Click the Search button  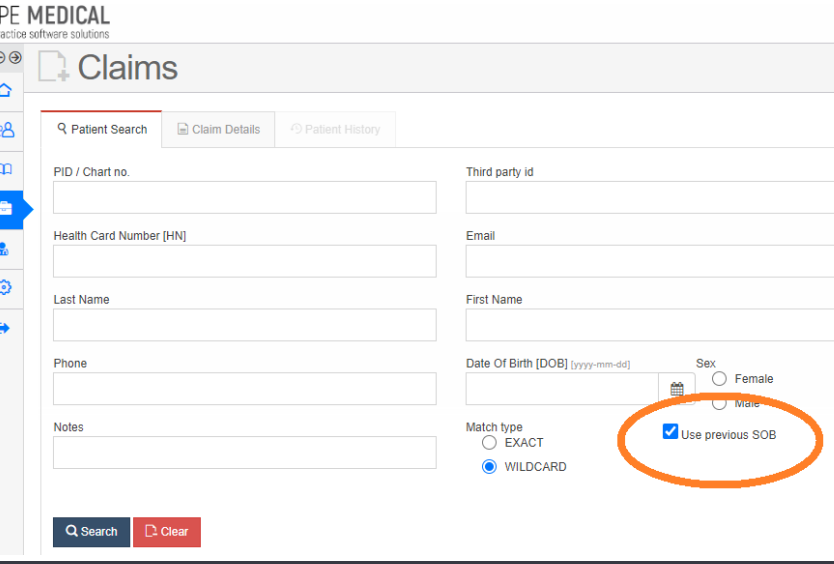coord(91,532)
